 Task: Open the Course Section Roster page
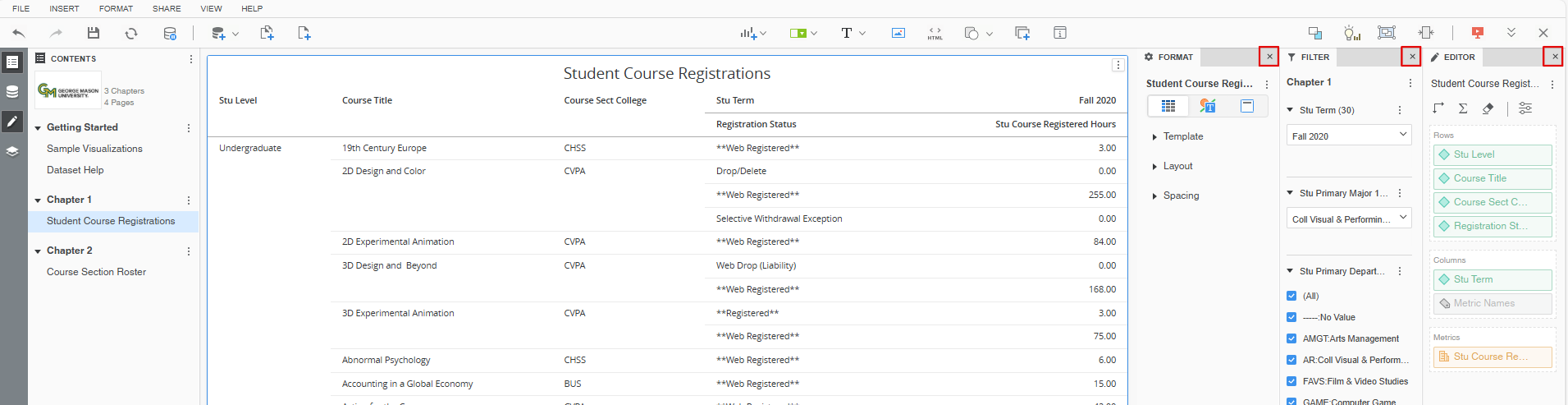(x=96, y=272)
